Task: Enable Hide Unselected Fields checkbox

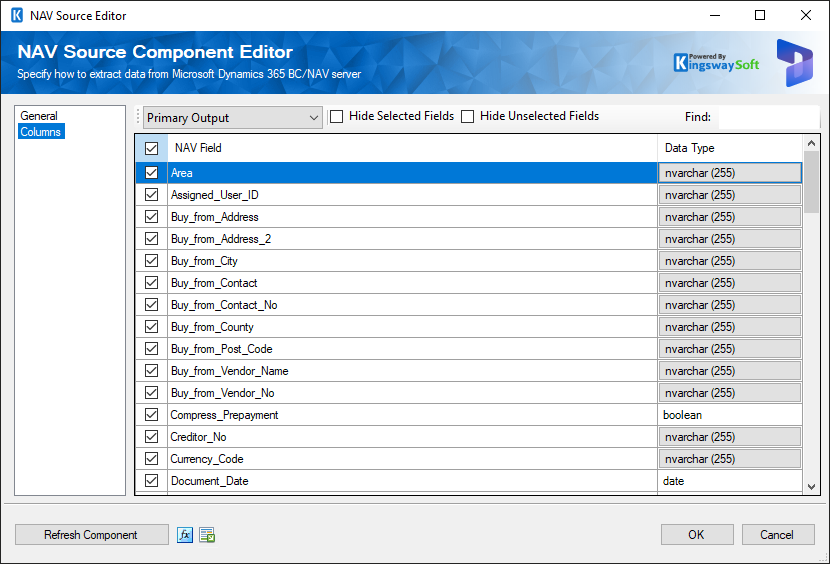Action: tap(467, 116)
